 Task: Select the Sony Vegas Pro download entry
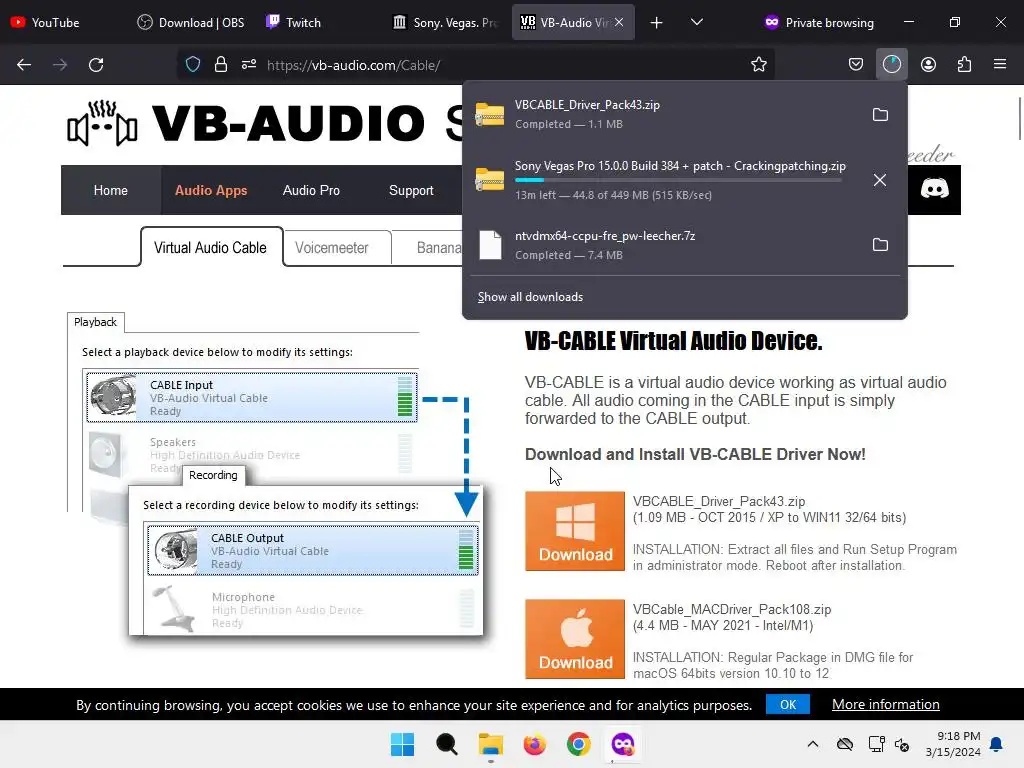666,180
